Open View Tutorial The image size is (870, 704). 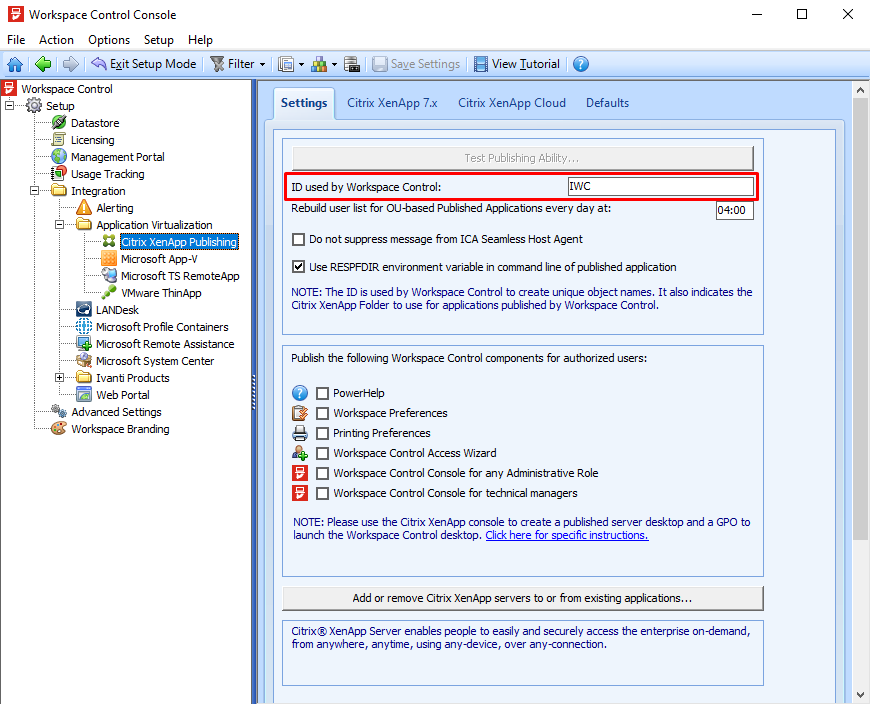pyautogui.click(x=517, y=64)
